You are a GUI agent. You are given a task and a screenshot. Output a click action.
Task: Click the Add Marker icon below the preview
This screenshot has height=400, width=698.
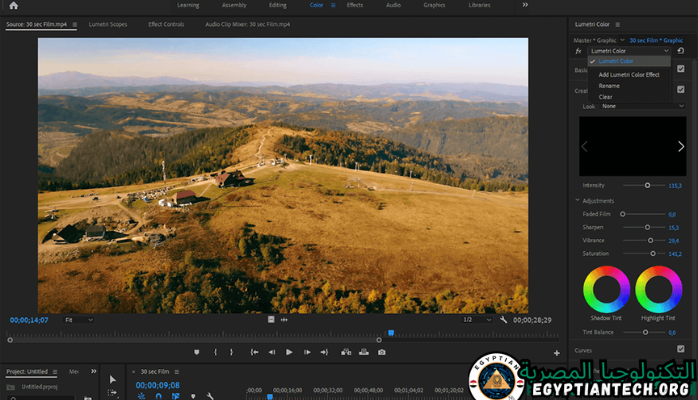coord(197,352)
